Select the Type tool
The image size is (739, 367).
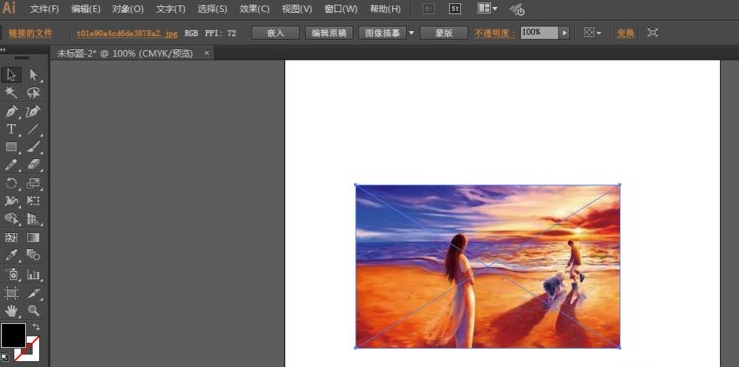pos(11,129)
